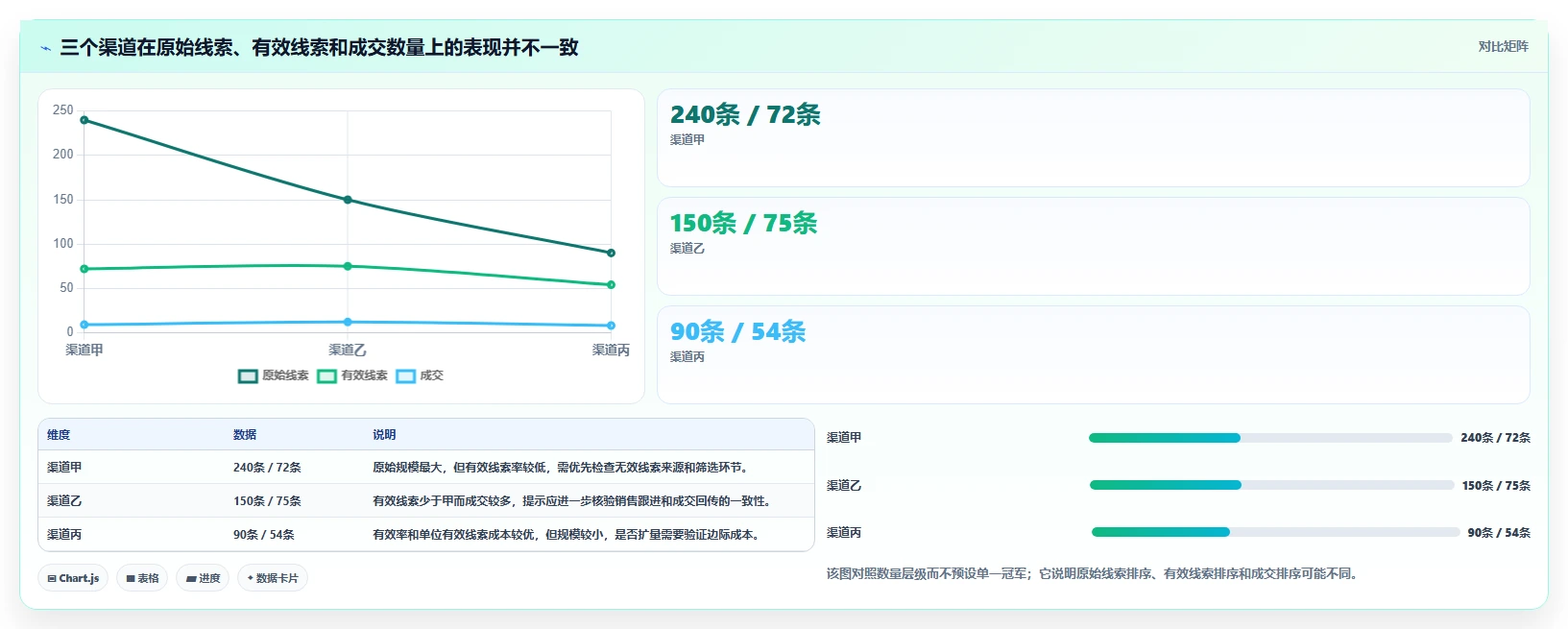This screenshot has height=629, width=1568.
Task: Click the 90条 / 54条 progress value
Action: [x=1499, y=533]
